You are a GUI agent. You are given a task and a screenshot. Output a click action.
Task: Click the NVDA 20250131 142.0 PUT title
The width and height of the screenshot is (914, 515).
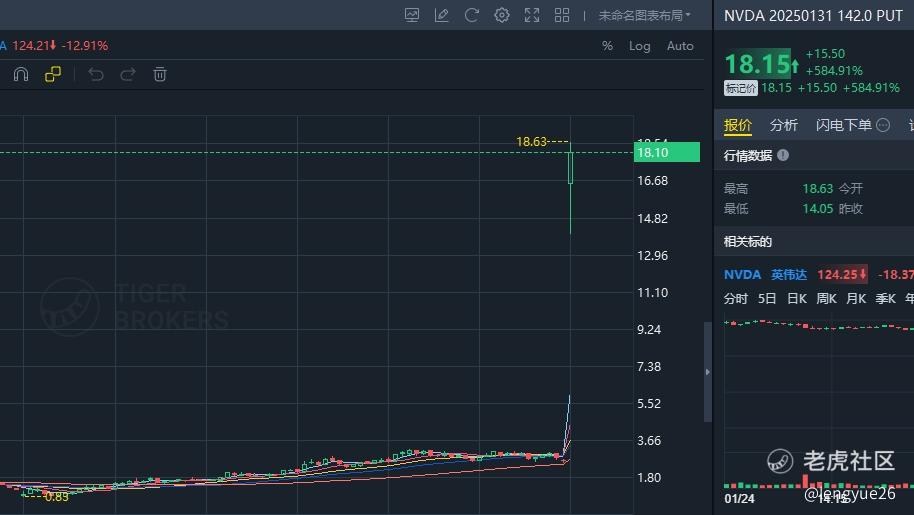point(813,16)
